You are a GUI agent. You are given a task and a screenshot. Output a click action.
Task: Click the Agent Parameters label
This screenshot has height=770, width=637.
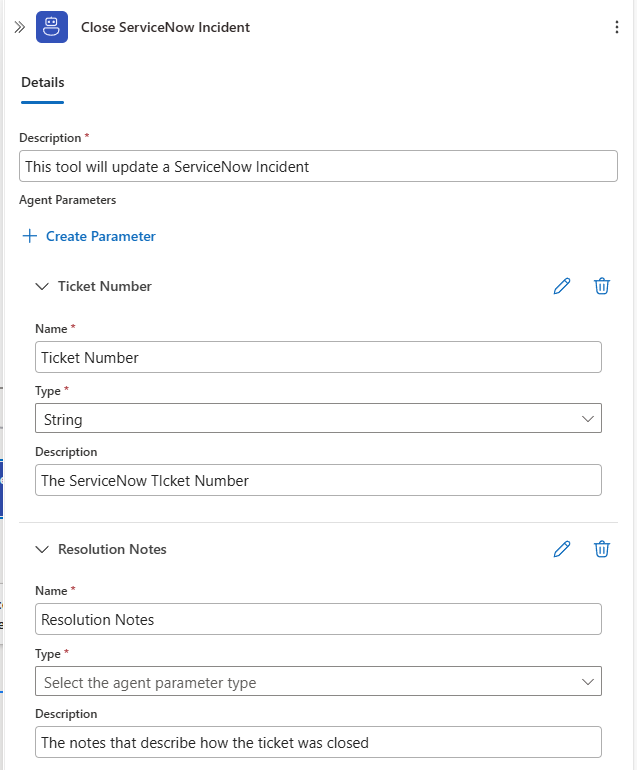[x=68, y=200]
